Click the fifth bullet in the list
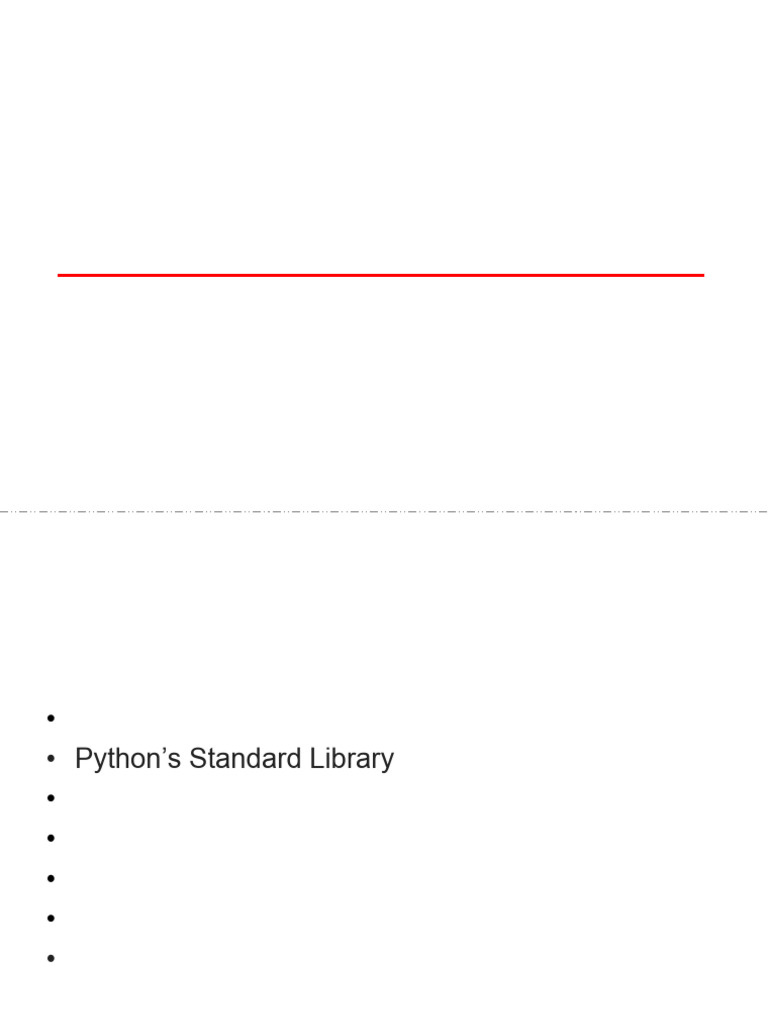This screenshot has height=1024, width=768. coord(49,878)
